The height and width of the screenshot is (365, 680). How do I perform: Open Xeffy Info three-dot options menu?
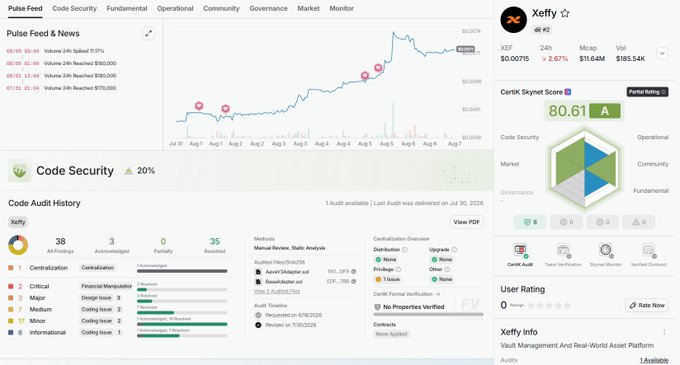(x=664, y=332)
